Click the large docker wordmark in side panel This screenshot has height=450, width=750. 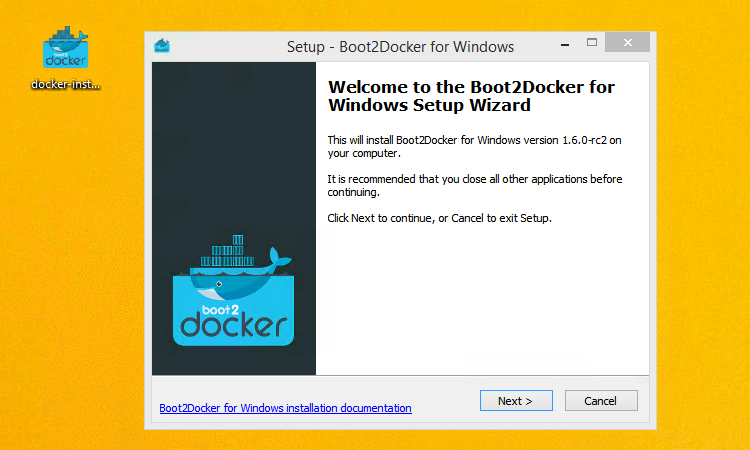coord(233,326)
